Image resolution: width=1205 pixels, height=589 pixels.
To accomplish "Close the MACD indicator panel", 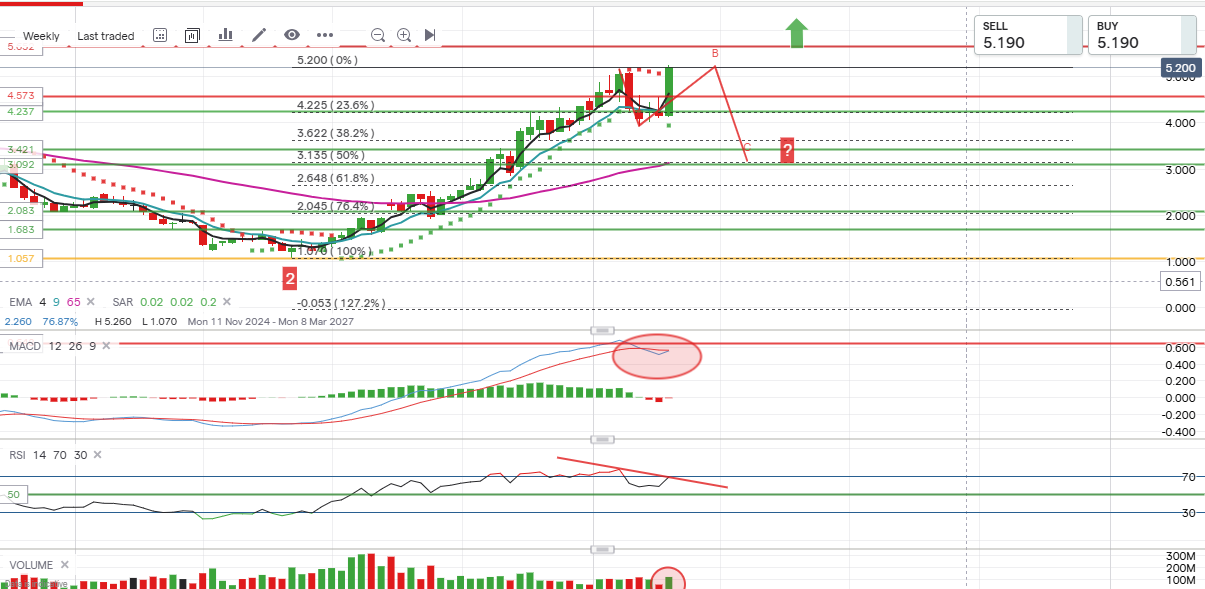I will coord(106,345).
